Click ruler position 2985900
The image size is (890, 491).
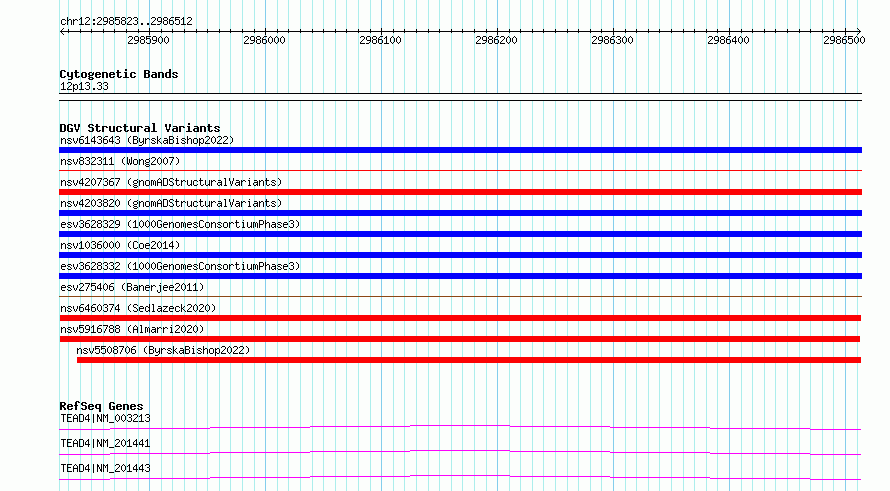(148, 40)
